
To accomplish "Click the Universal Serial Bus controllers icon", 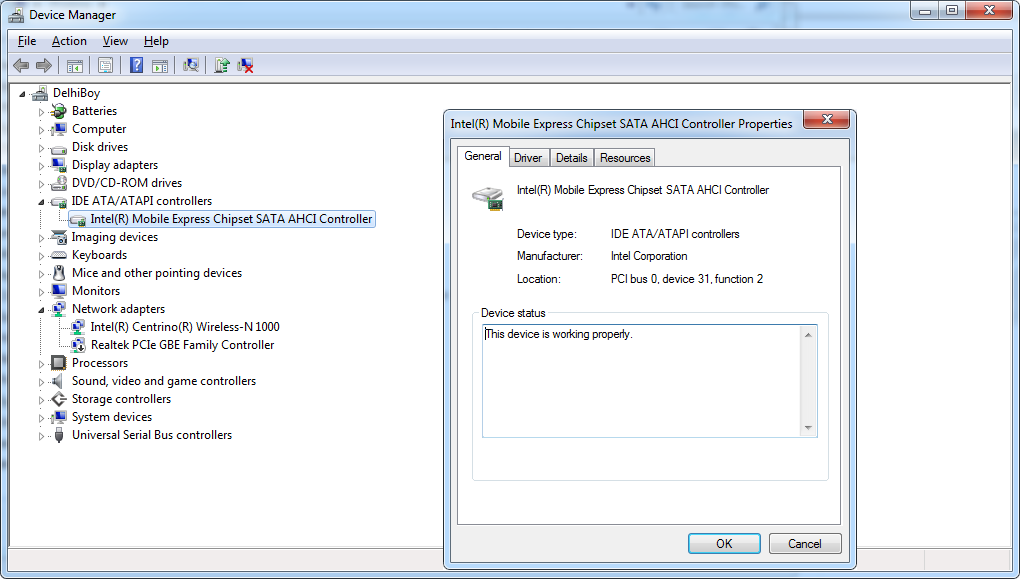I will [x=59, y=435].
